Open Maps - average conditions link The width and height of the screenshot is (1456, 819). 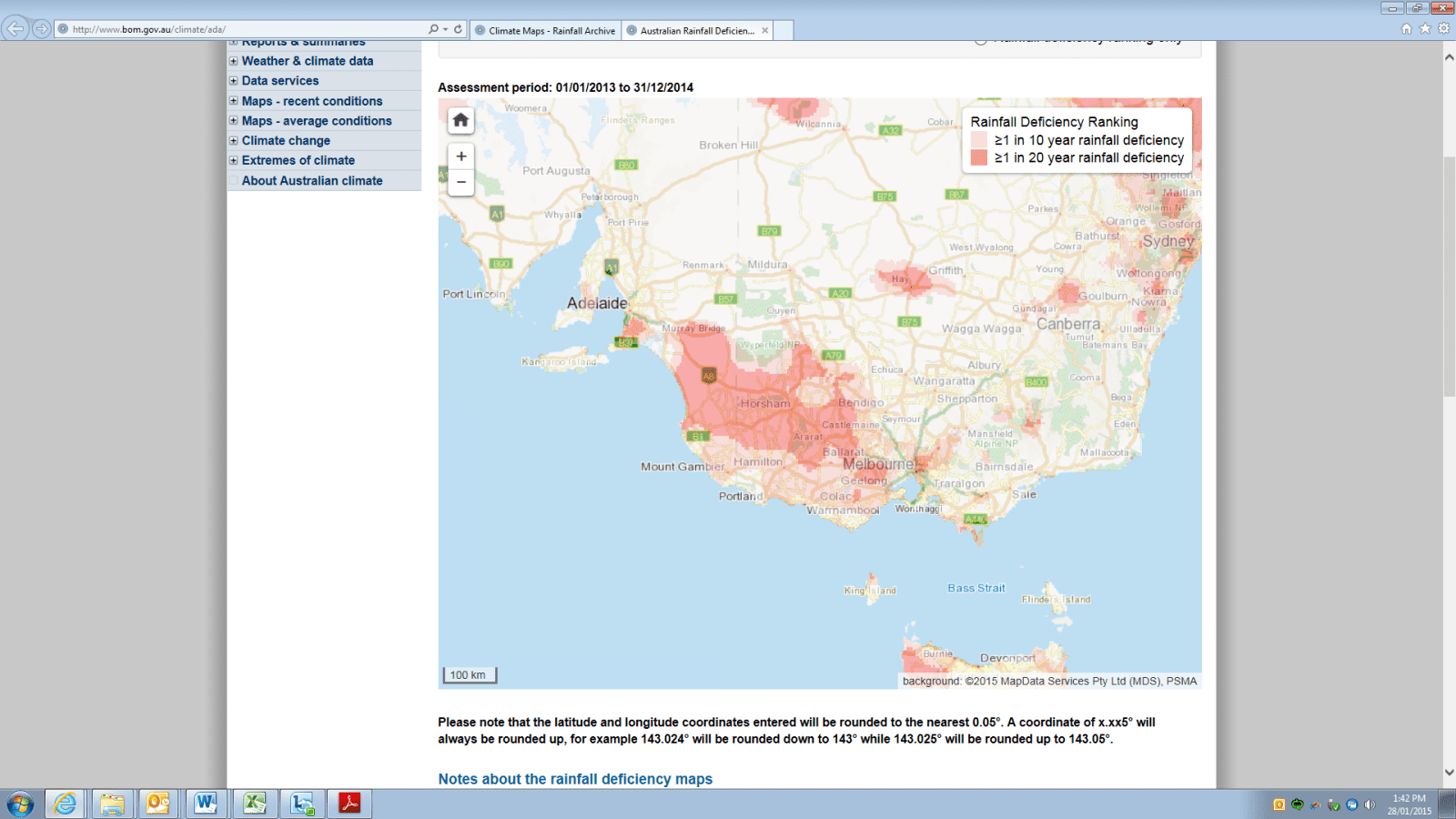[317, 121]
